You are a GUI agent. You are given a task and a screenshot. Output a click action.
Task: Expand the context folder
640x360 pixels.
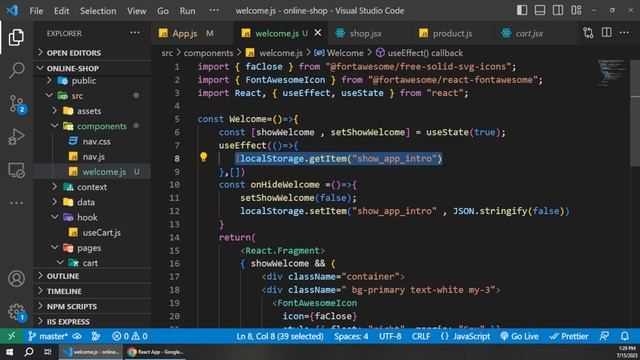coord(92,187)
